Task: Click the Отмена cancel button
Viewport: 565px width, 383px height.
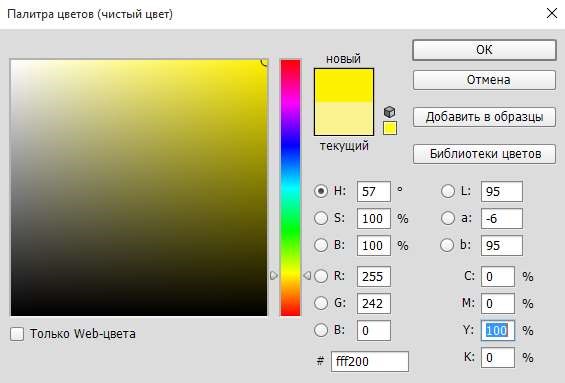Action: [484, 80]
